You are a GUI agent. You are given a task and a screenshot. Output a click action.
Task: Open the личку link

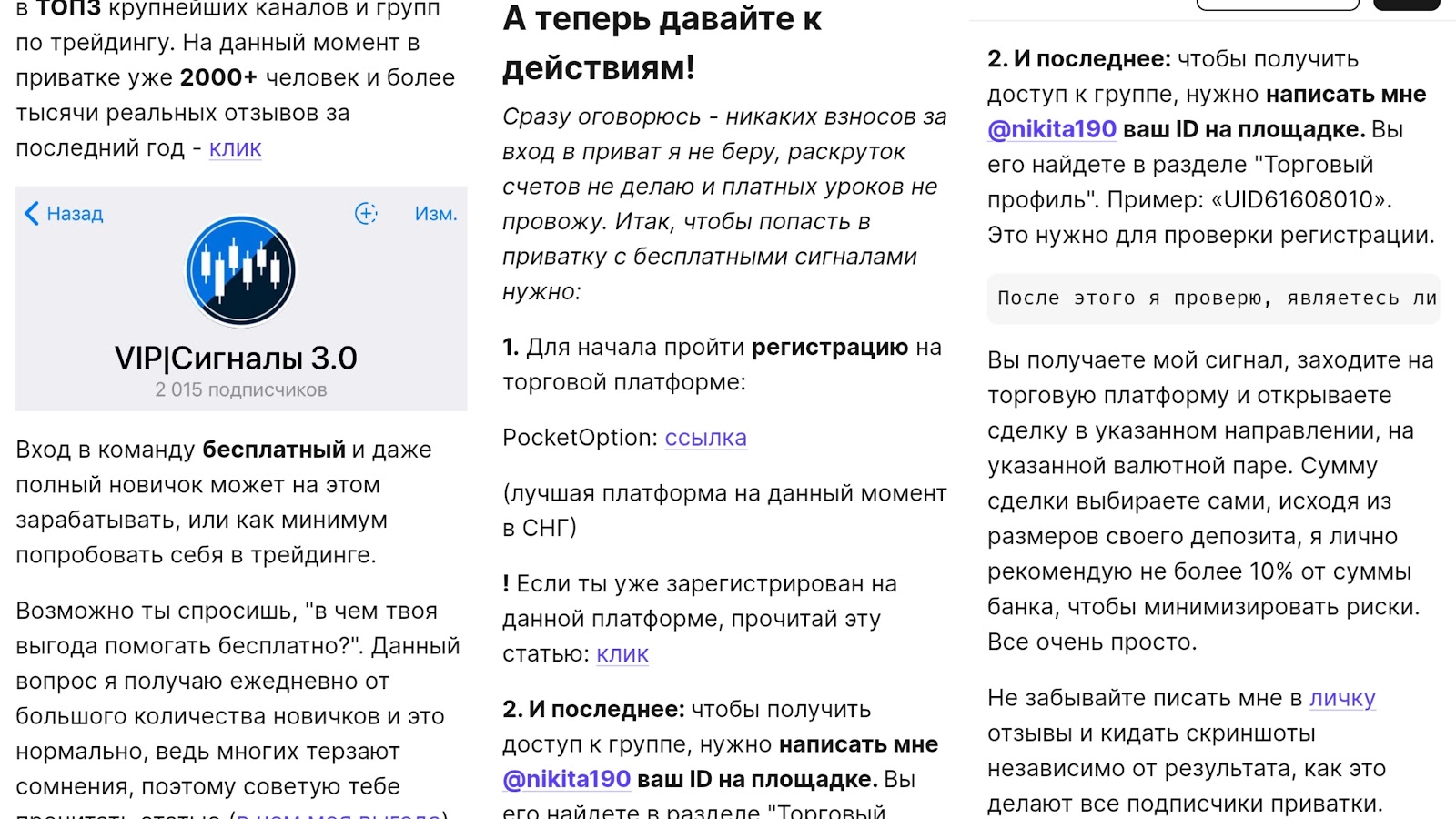click(1342, 698)
